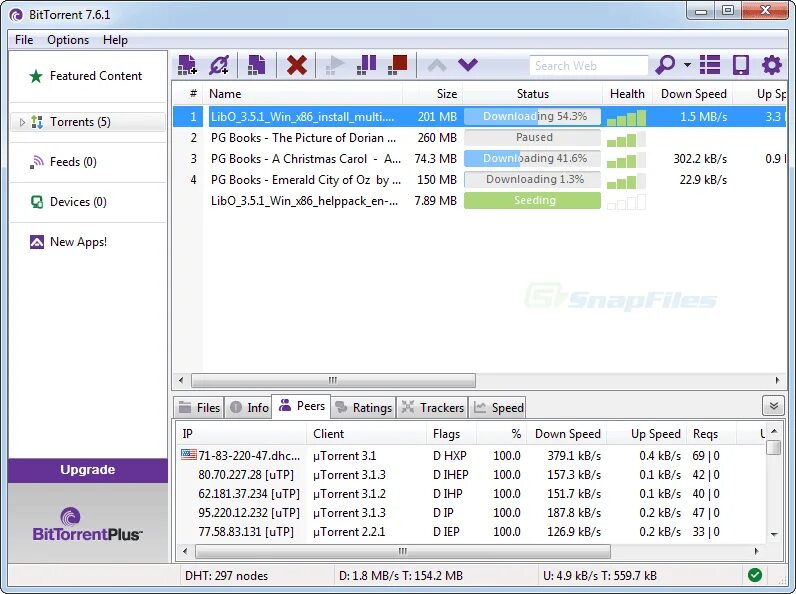
Task: Select LibO_3.5.1_Win_x86_helppack_en torrent row
Action: 479,201
